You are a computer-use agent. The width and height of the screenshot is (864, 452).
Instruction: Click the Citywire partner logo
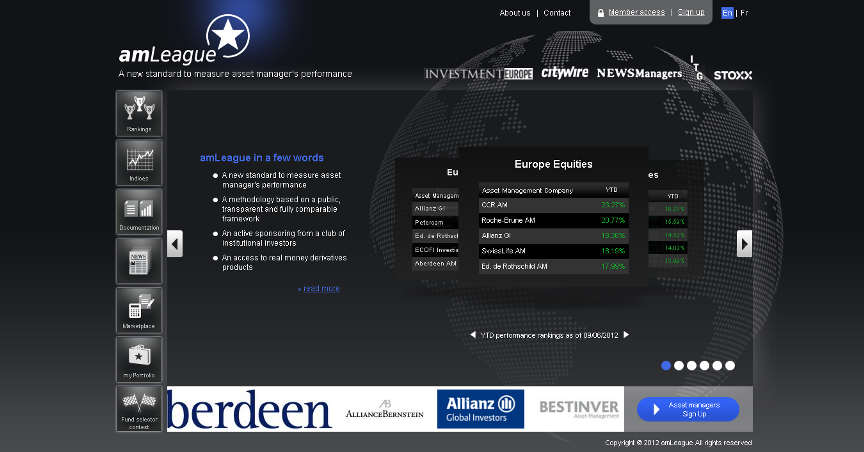(565, 72)
